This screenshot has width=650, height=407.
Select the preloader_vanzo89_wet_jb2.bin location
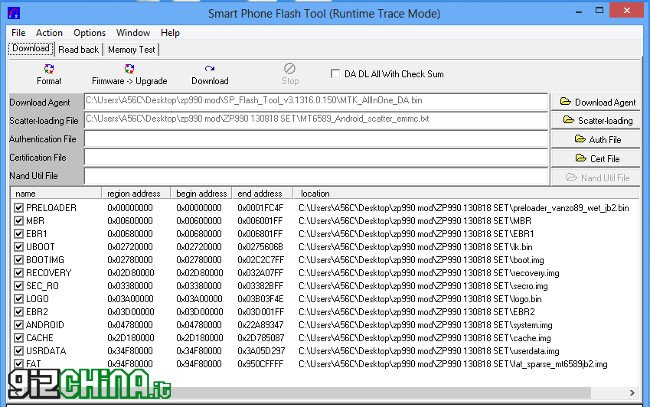pos(463,208)
